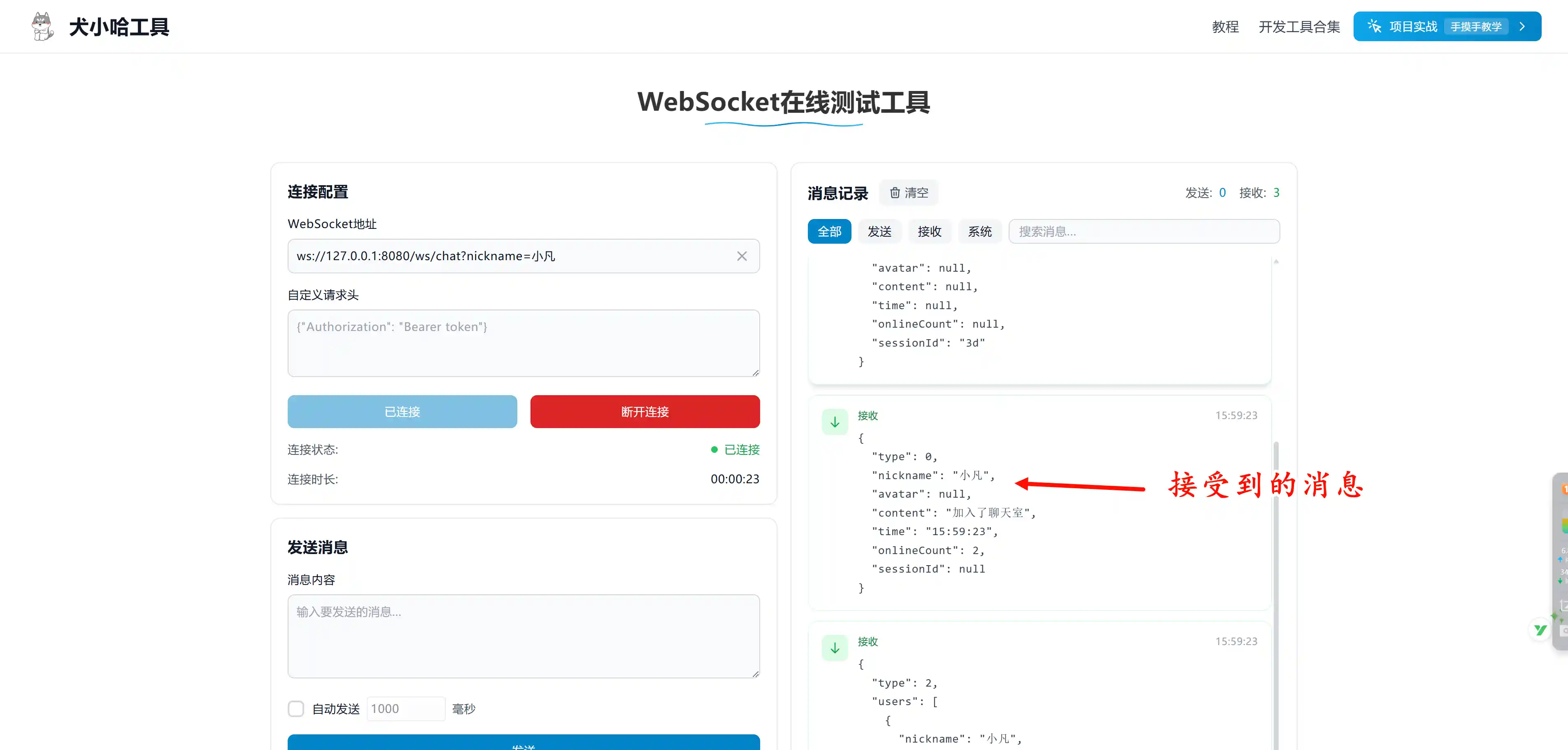Click the green receive arrow icon on the 15:59:23 message
This screenshot has width=1568, height=750.
[x=835, y=421]
